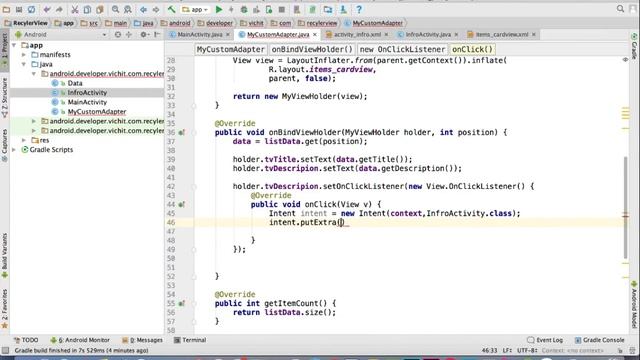This screenshot has height=360, width=640.
Task: Click the Find magnifier icon in toolbar
Action: (x=116, y=9)
